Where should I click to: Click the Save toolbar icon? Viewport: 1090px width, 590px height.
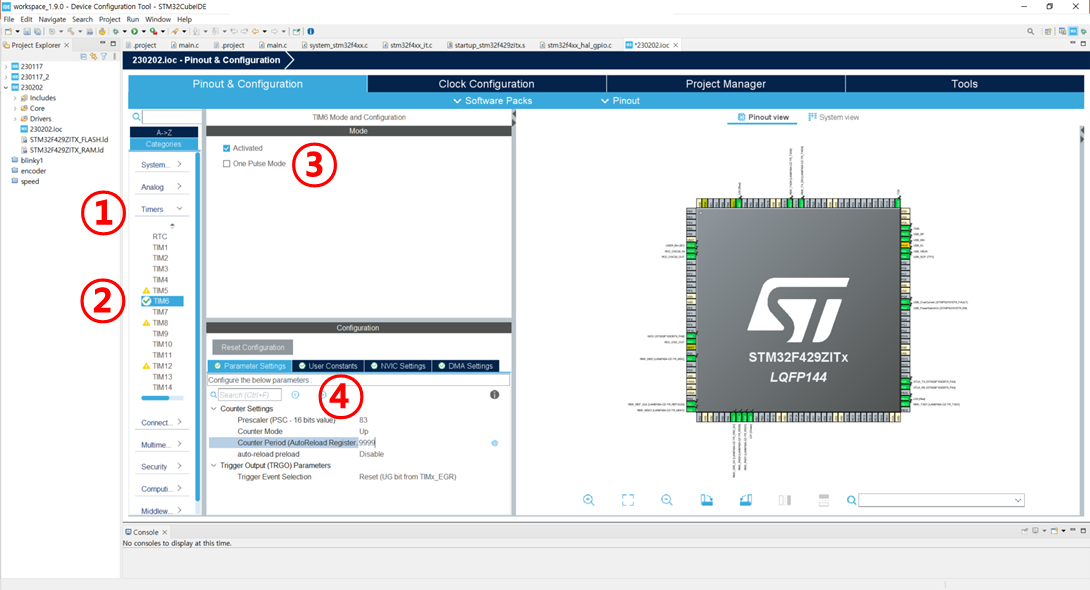click(x=27, y=31)
